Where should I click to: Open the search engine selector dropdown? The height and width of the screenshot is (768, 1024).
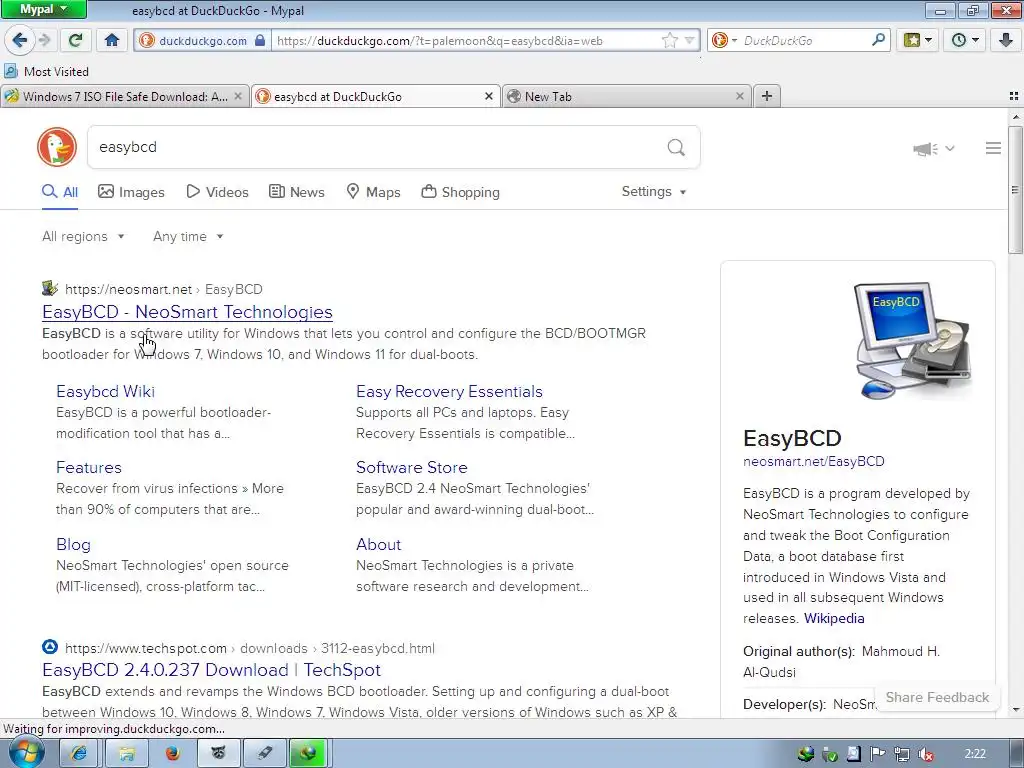pos(724,40)
